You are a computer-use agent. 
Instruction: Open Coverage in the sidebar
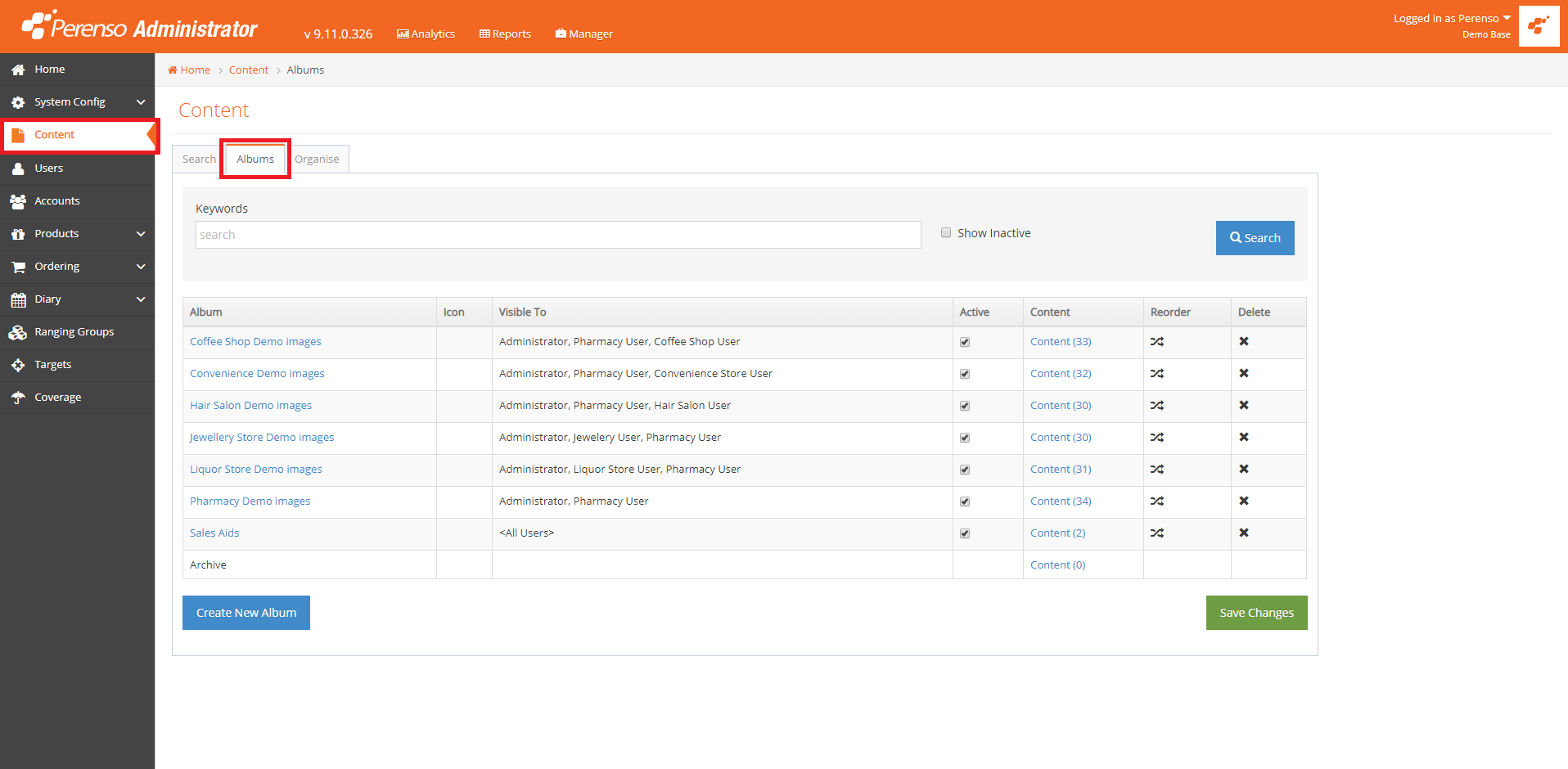click(x=77, y=398)
